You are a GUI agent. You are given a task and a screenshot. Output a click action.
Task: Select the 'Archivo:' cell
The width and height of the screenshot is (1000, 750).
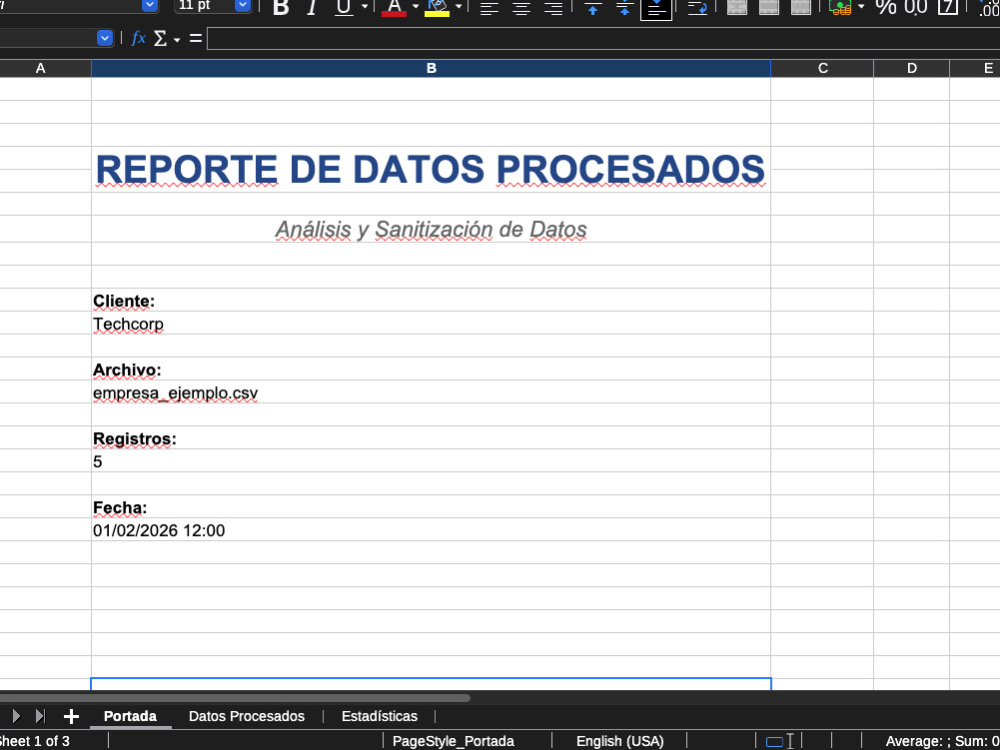click(x=430, y=369)
